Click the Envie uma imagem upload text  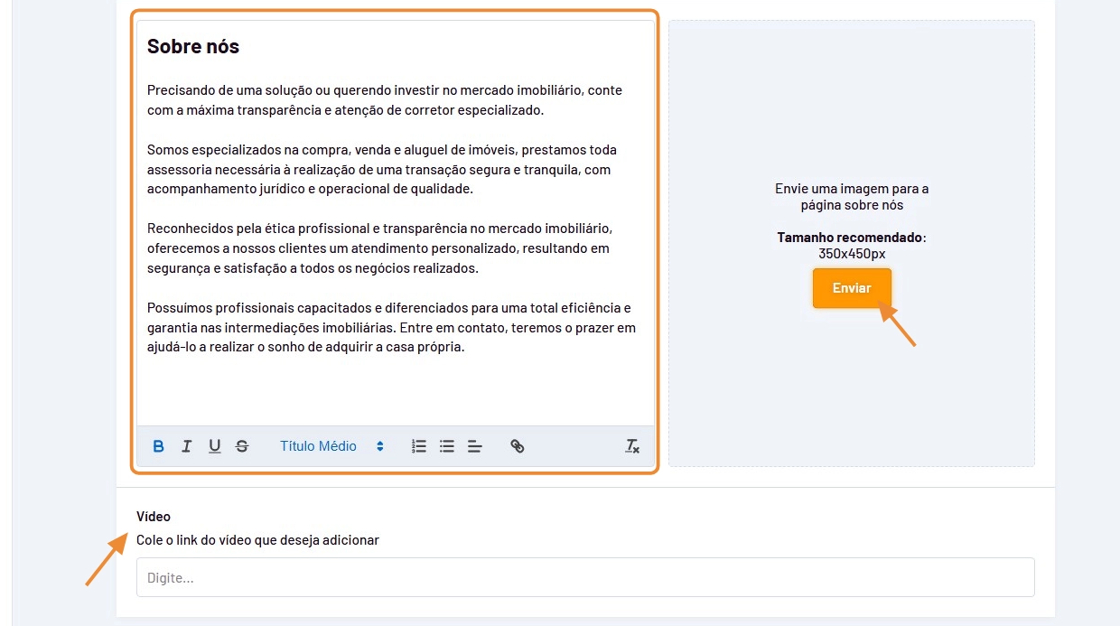[851, 196]
